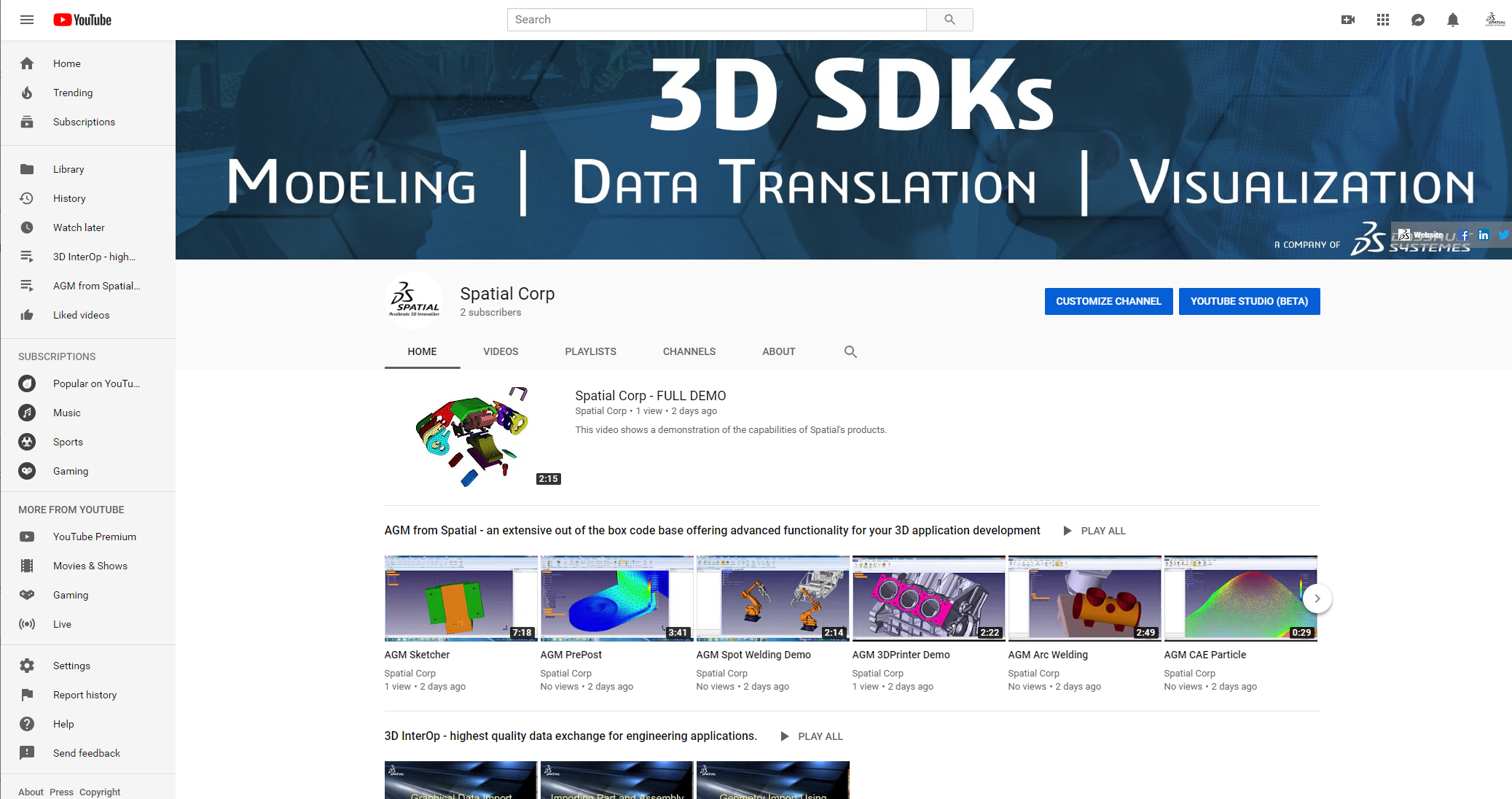Click in the Search input field
The image size is (1512, 799).
pos(716,20)
